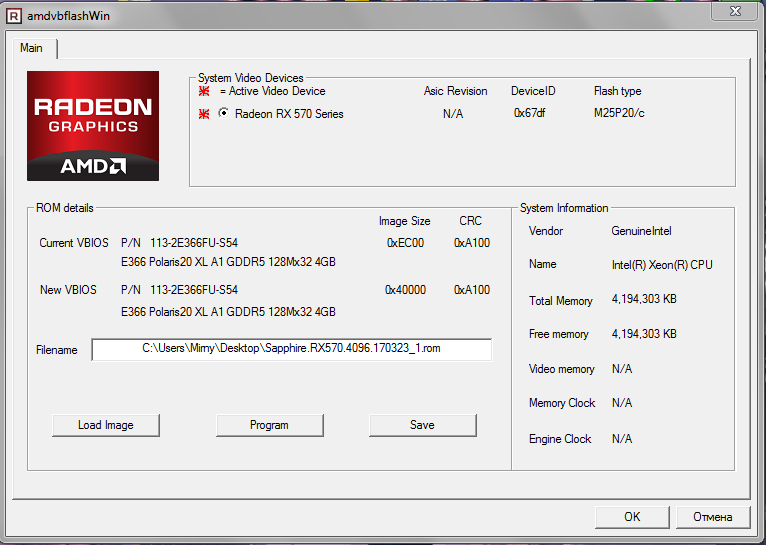Click the red star legend icon for Active Video Device
This screenshot has height=545, width=766.
[x=204, y=91]
